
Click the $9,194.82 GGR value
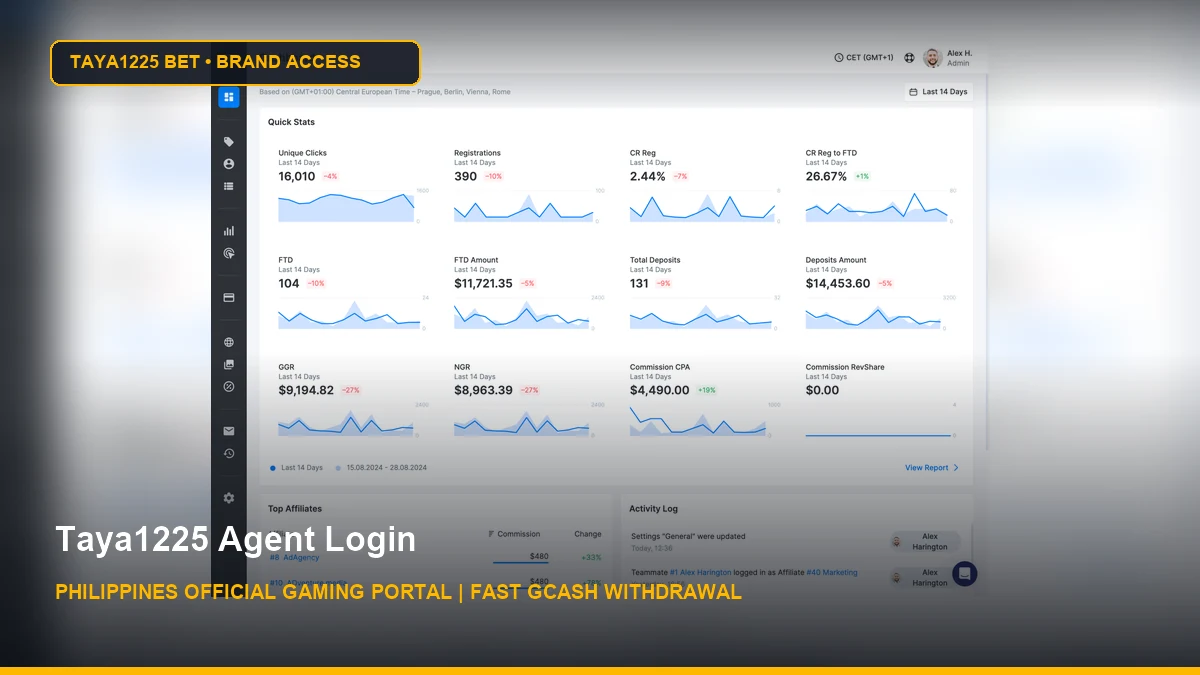pyautogui.click(x=306, y=390)
